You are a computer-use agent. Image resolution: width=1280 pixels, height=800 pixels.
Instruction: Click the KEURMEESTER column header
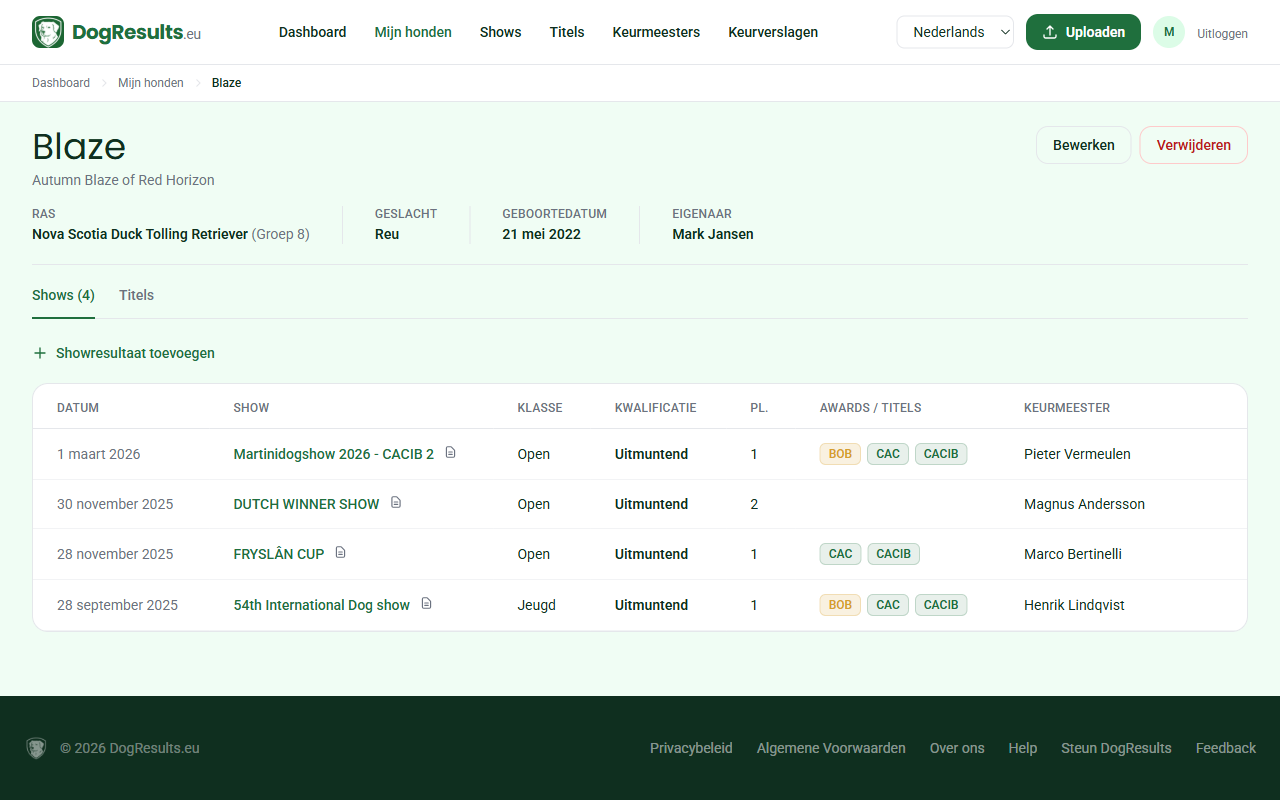pyautogui.click(x=1067, y=408)
